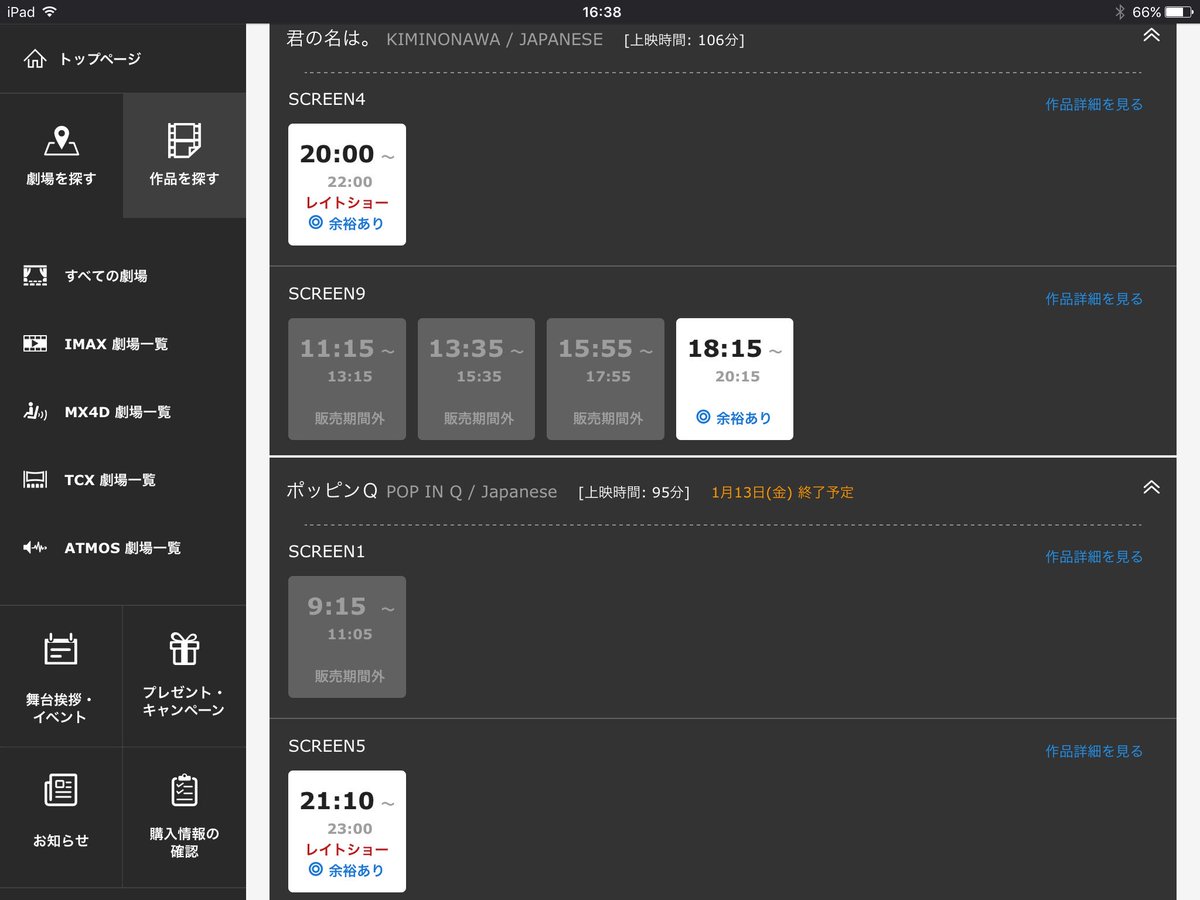Open 作品詳細を見る for SCREEN1

click(1094, 557)
